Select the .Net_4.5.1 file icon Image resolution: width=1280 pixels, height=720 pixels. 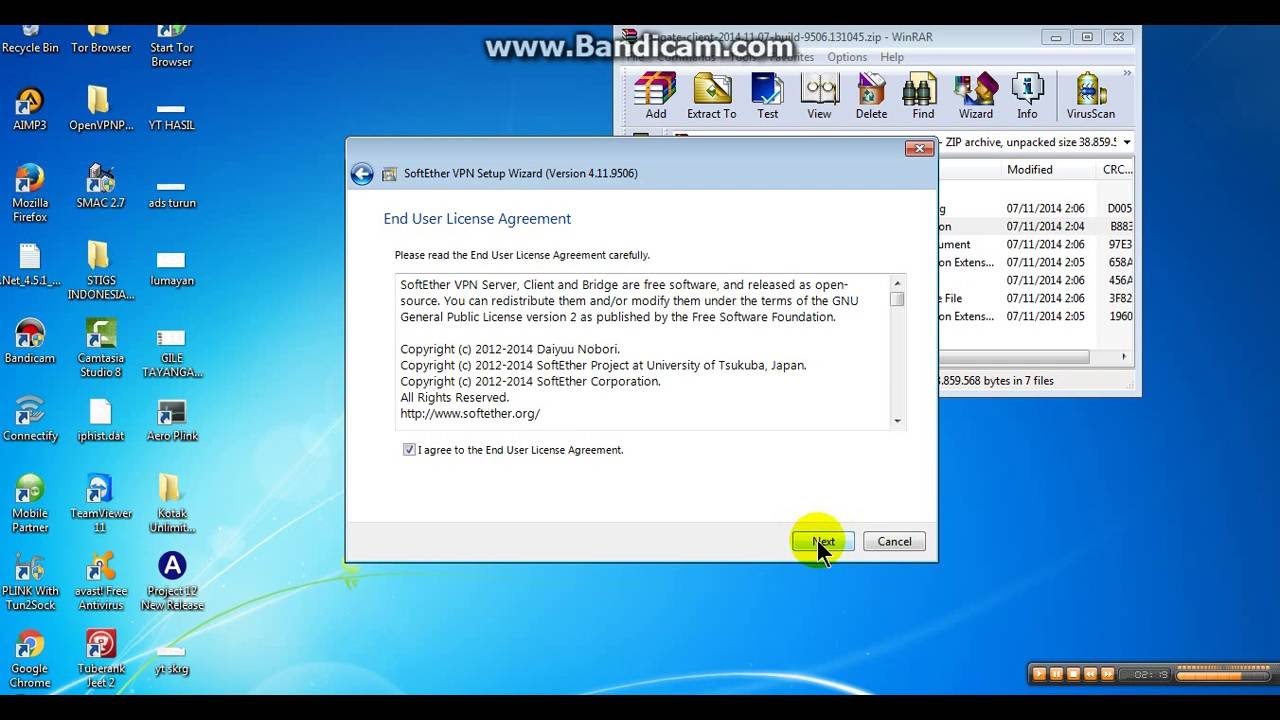click(x=30, y=264)
